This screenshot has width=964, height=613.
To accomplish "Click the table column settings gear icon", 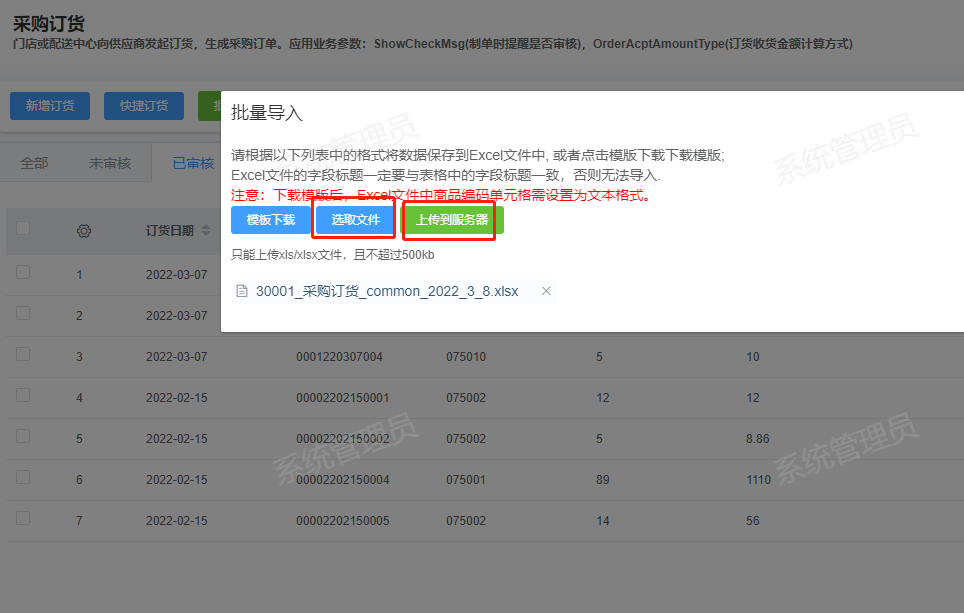I will click(x=84, y=231).
